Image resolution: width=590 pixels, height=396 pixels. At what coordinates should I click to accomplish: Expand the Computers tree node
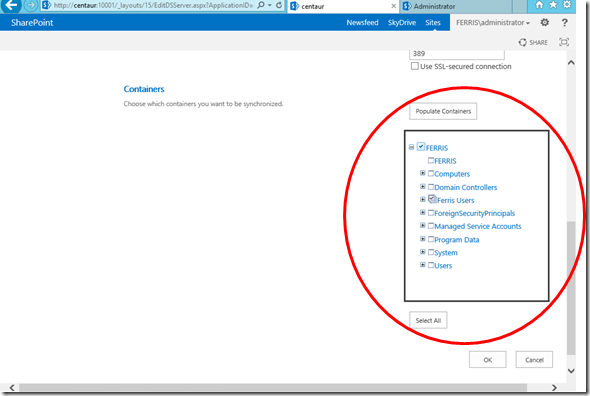pyautogui.click(x=423, y=173)
